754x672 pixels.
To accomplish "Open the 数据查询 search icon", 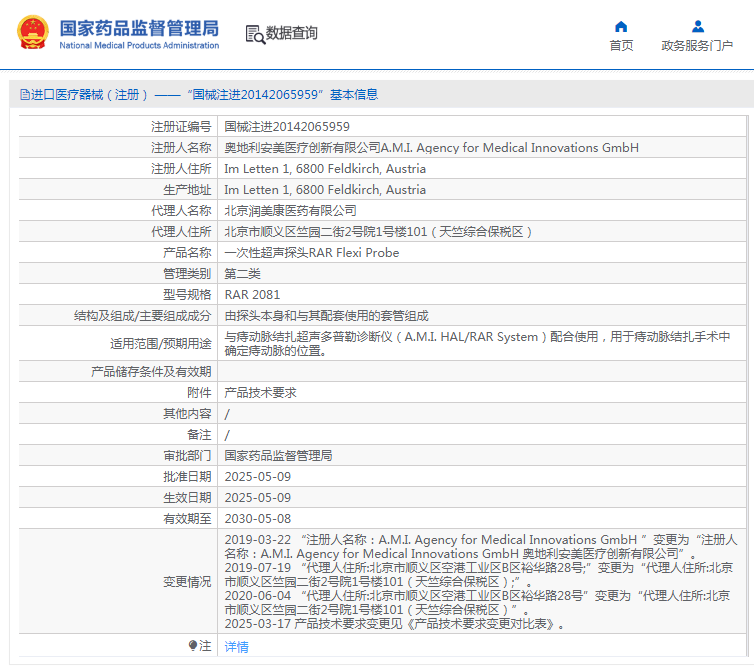I will pyautogui.click(x=255, y=34).
